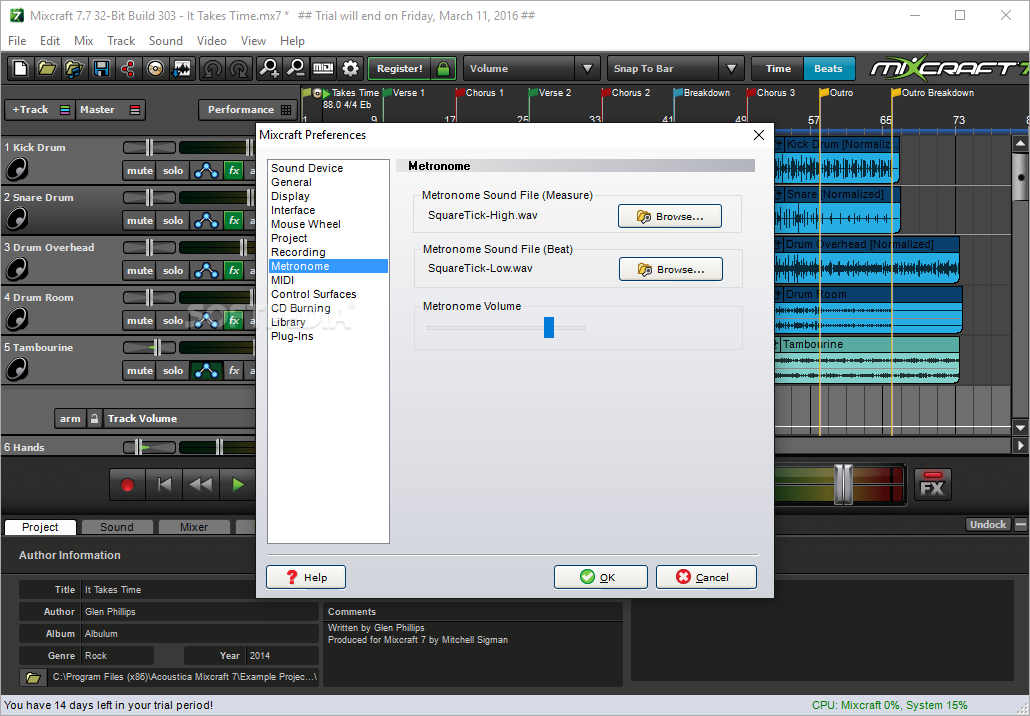
Task: Open Help in preferences dialog
Action: tap(306, 577)
